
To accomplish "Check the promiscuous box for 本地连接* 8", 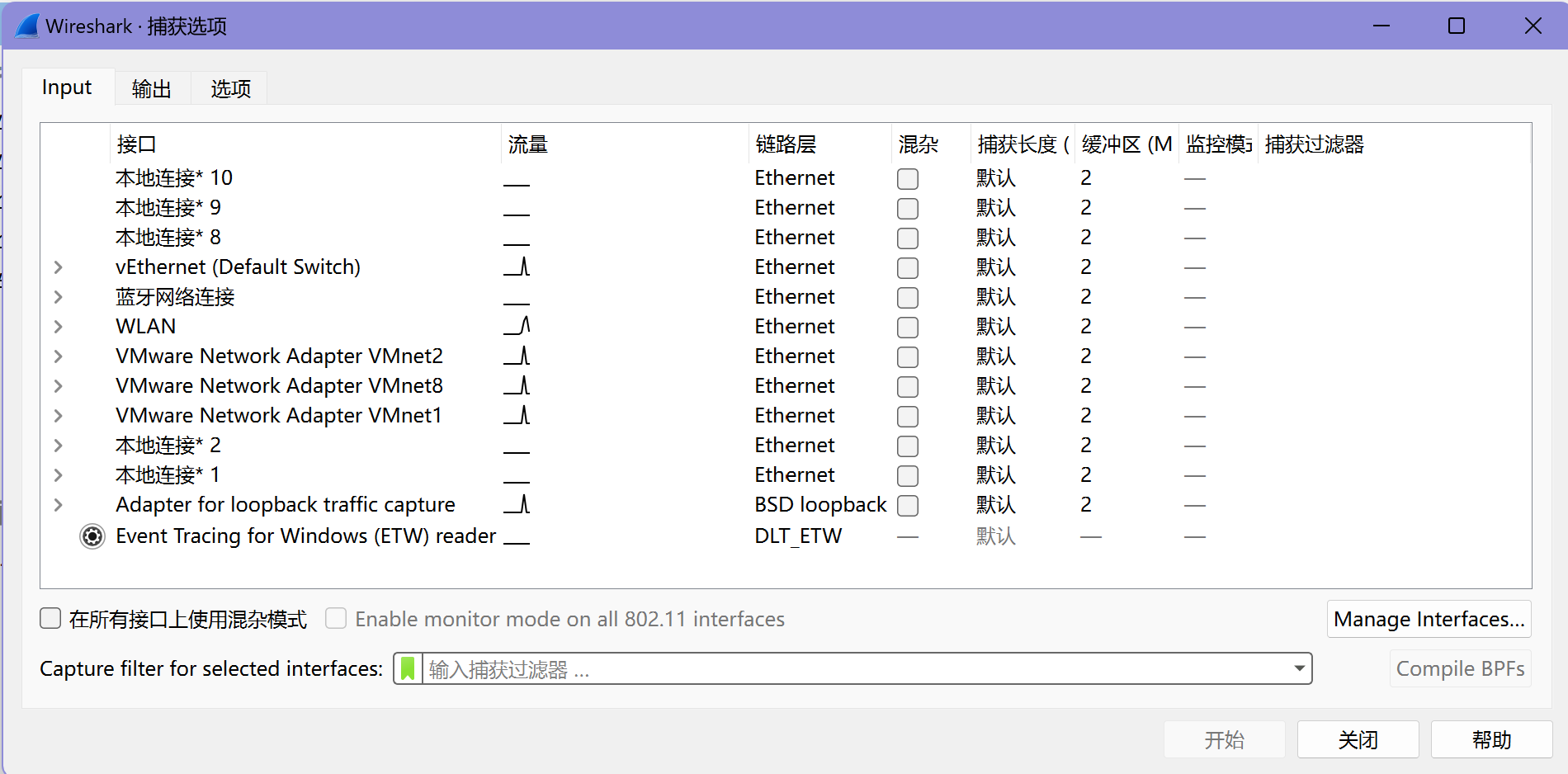I will pyautogui.click(x=908, y=238).
